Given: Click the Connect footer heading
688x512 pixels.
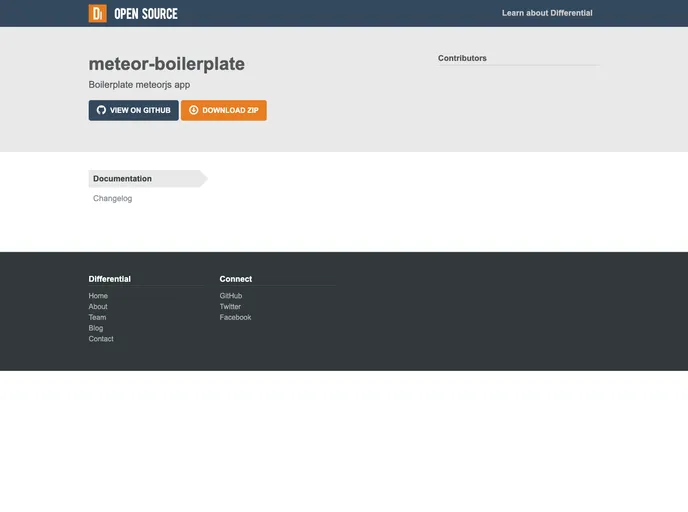Looking at the screenshot, I should [x=236, y=279].
